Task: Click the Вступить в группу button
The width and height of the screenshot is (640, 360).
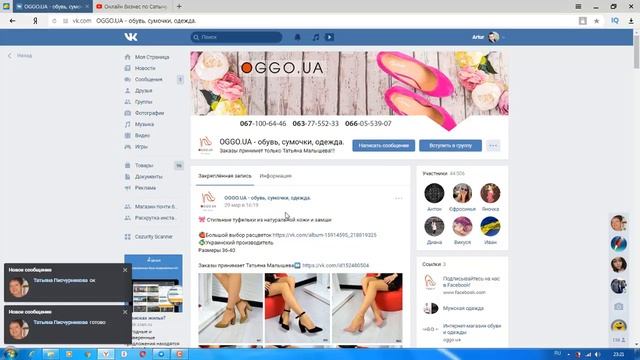Action: pos(450,145)
